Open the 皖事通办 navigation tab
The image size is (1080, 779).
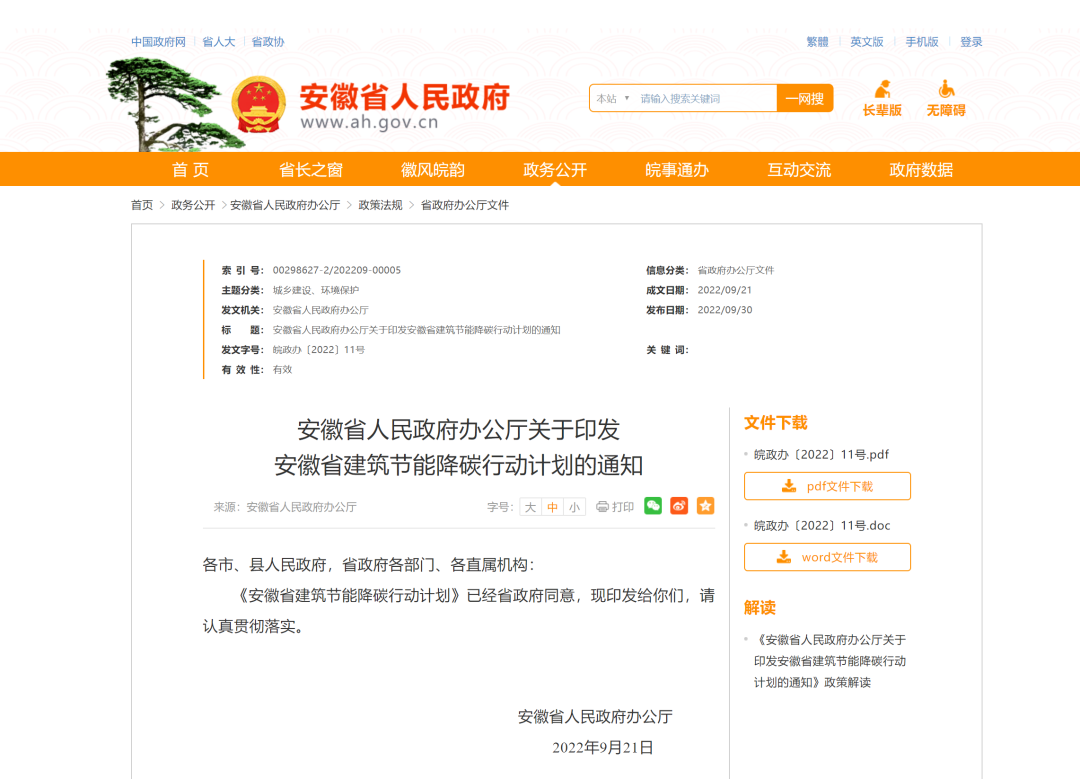[677, 170]
